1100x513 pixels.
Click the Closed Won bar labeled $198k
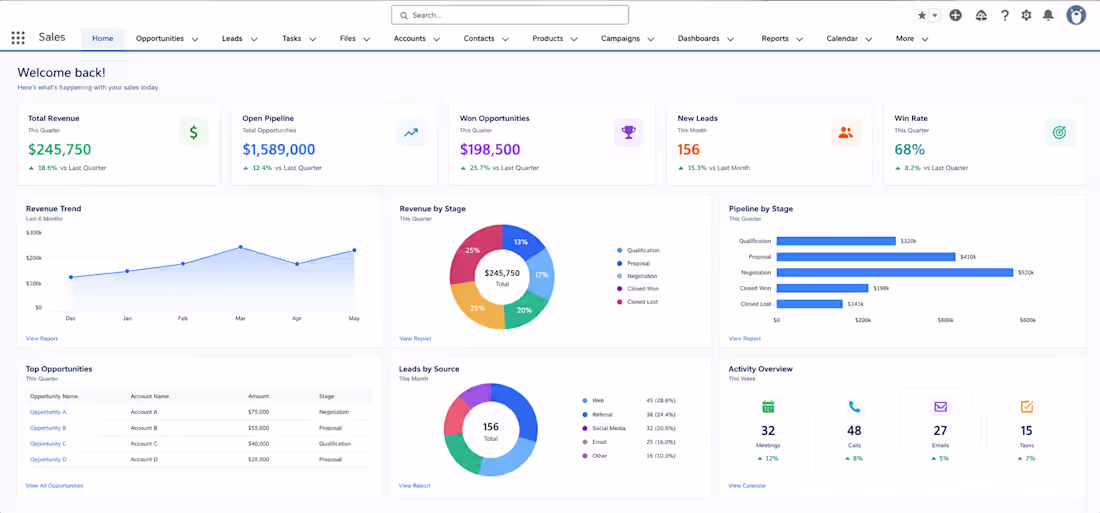(x=822, y=288)
